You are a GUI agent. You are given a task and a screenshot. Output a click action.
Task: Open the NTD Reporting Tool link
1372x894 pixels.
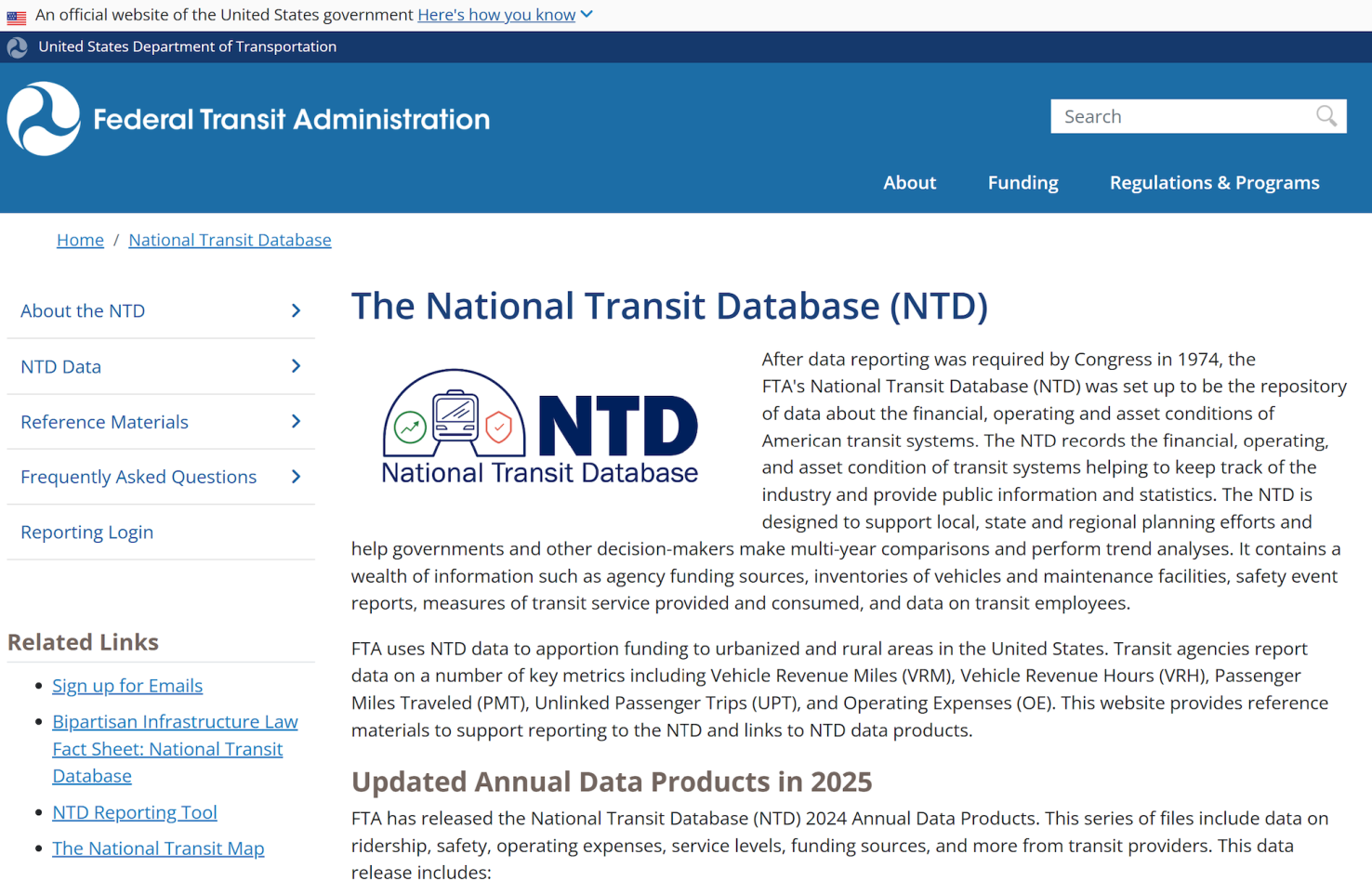point(135,812)
